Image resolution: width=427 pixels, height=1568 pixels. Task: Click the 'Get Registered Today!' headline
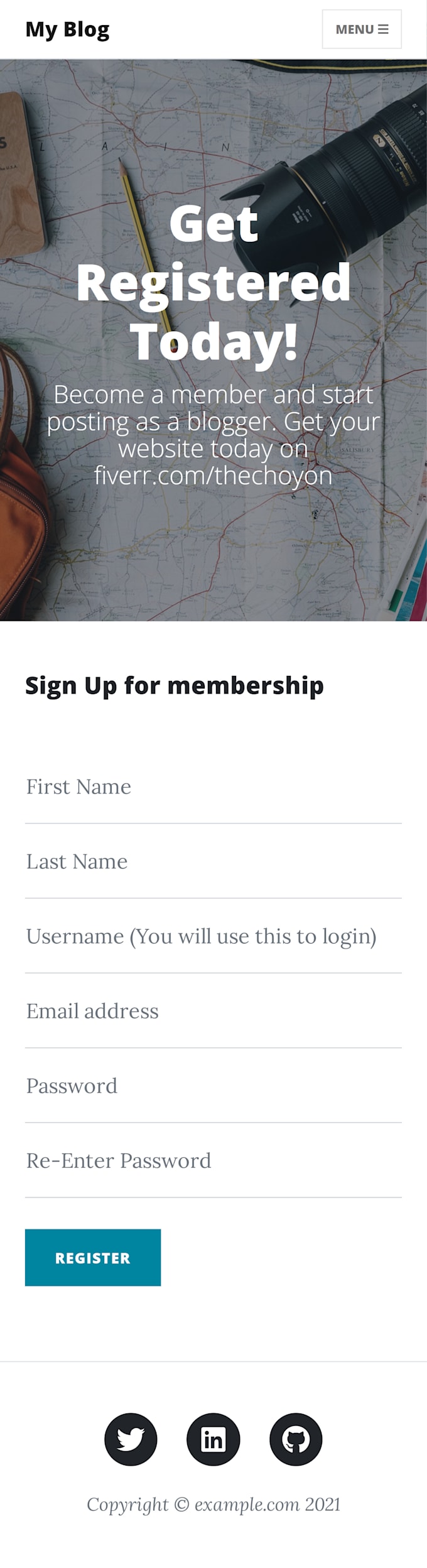click(213, 283)
